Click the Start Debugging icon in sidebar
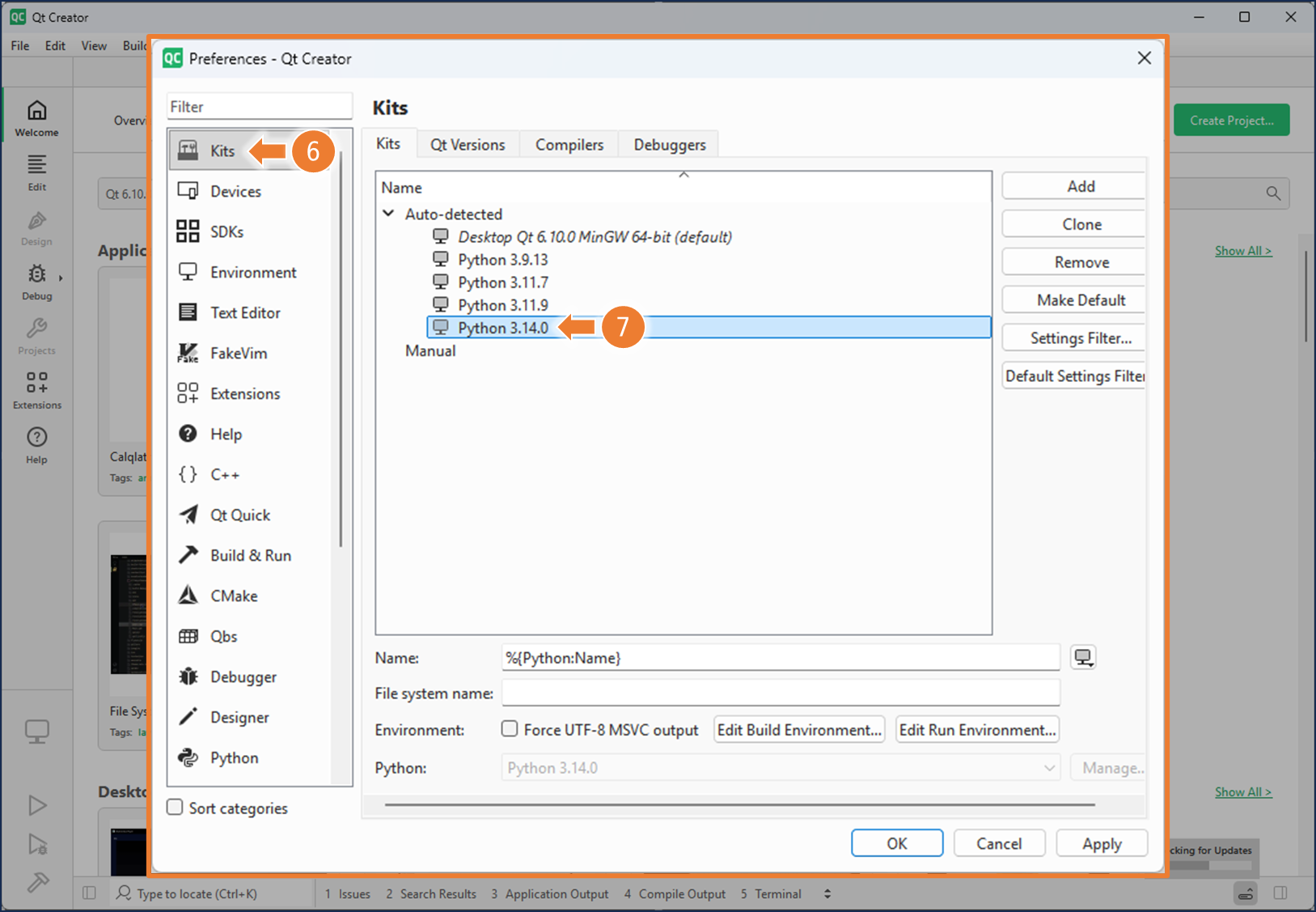Image resolution: width=1316 pixels, height=912 pixels. (37, 844)
